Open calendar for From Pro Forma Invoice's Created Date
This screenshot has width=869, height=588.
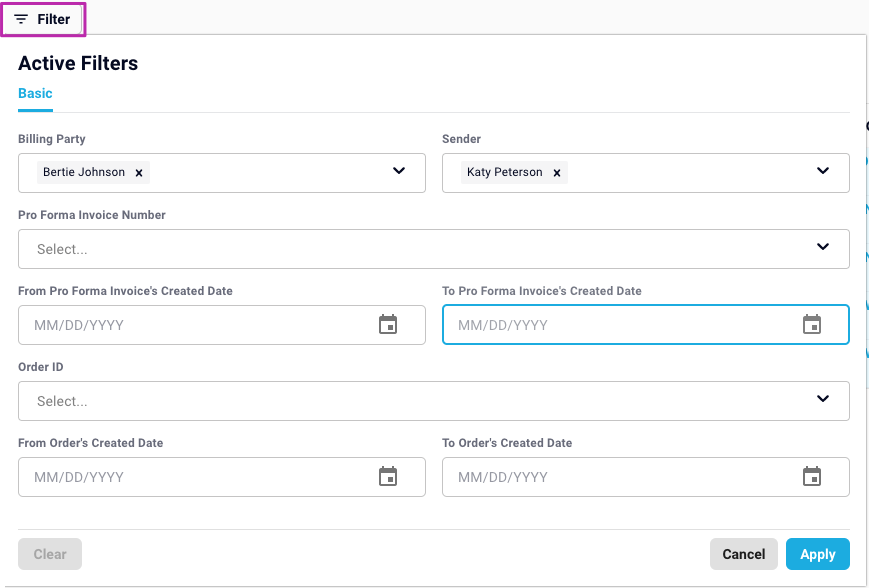click(x=388, y=324)
